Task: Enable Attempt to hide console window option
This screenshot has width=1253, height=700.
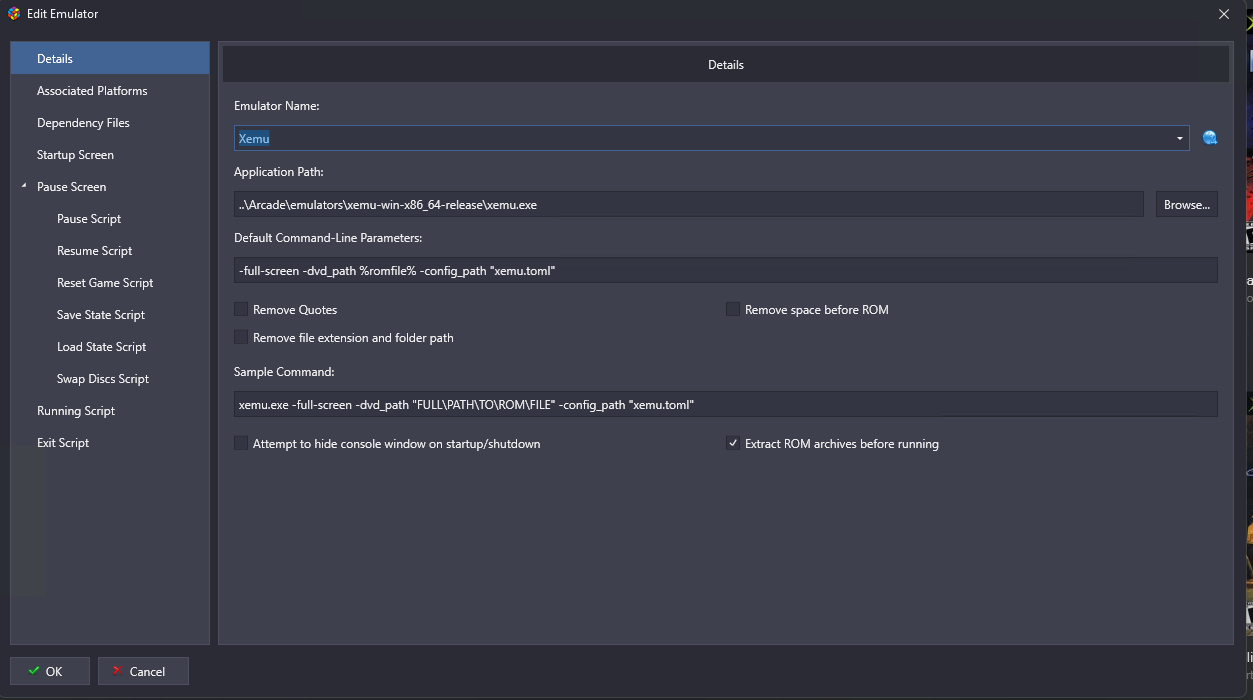Action: click(x=241, y=444)
